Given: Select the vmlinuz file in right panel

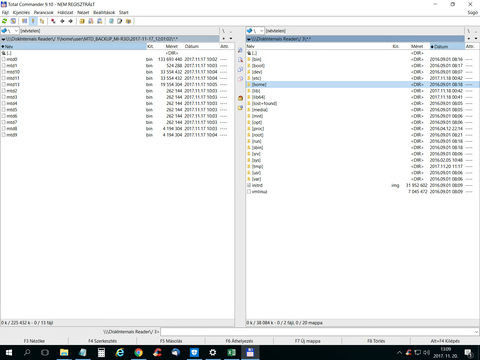Looking at the screenshot, I should coord(363,192).
